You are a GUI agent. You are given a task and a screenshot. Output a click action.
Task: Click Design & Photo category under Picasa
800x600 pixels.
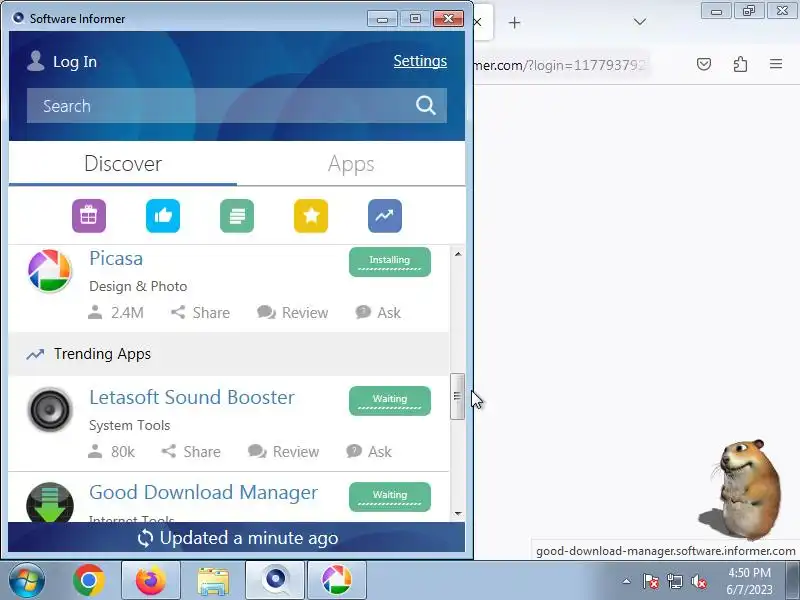(138, 286)
